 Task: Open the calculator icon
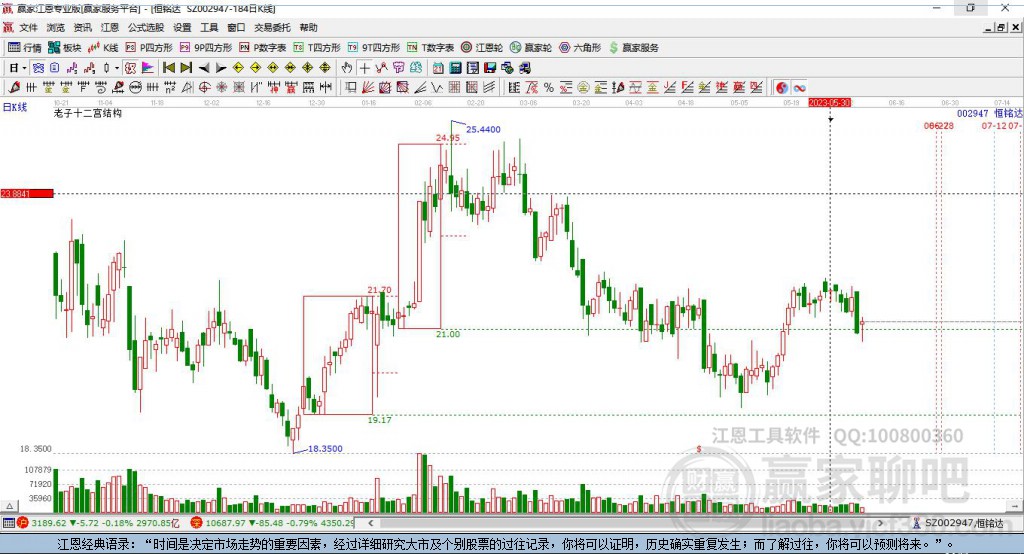point(455,68)
